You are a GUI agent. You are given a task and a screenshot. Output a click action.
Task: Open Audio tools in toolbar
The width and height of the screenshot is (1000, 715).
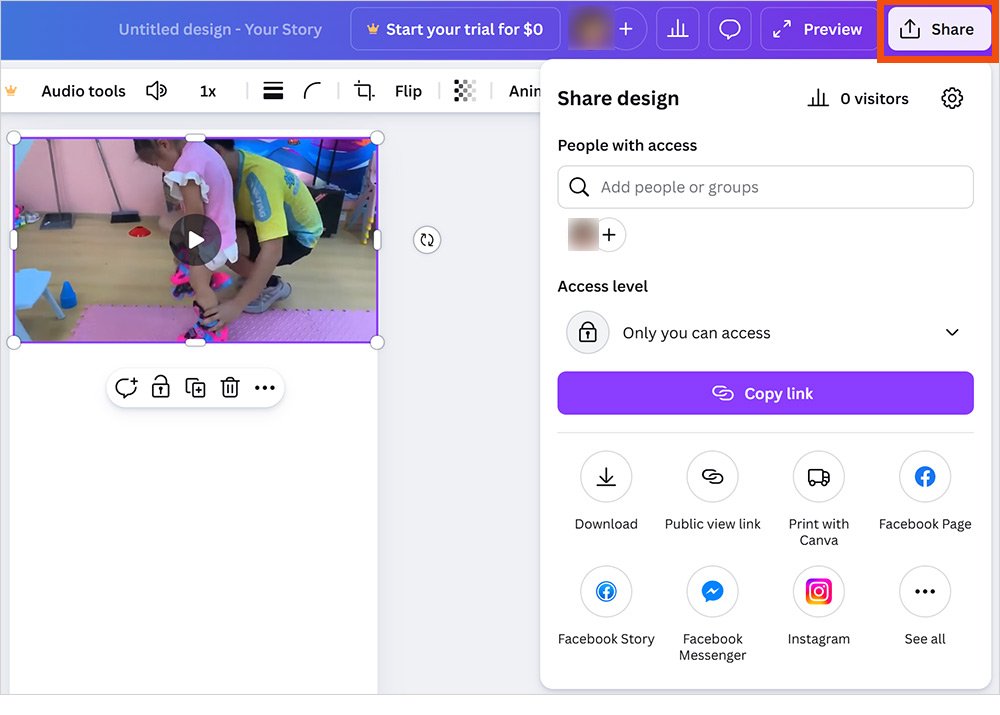tap(83, 91)
